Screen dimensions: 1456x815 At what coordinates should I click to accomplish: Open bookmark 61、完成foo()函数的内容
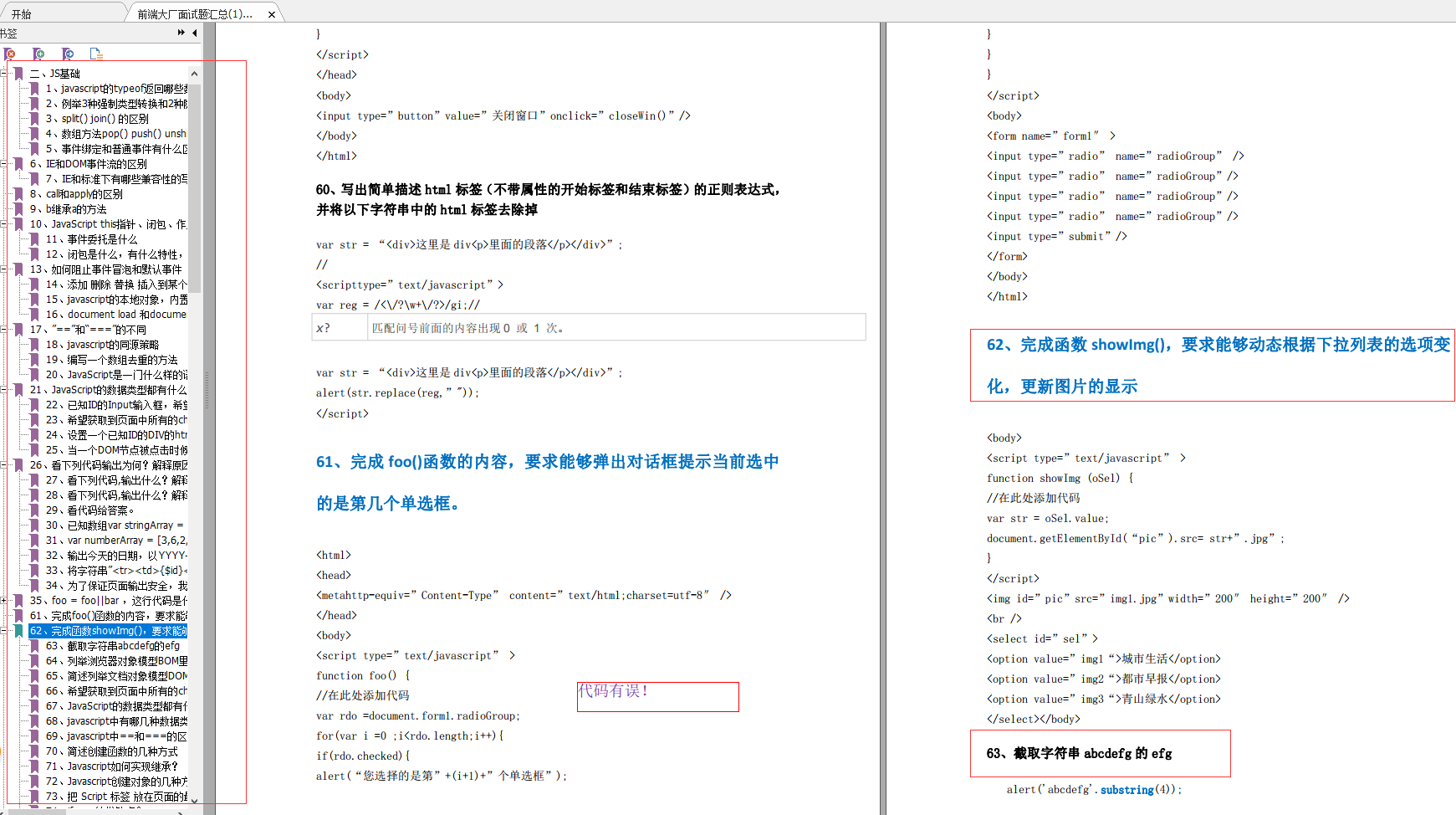[109, 616]
